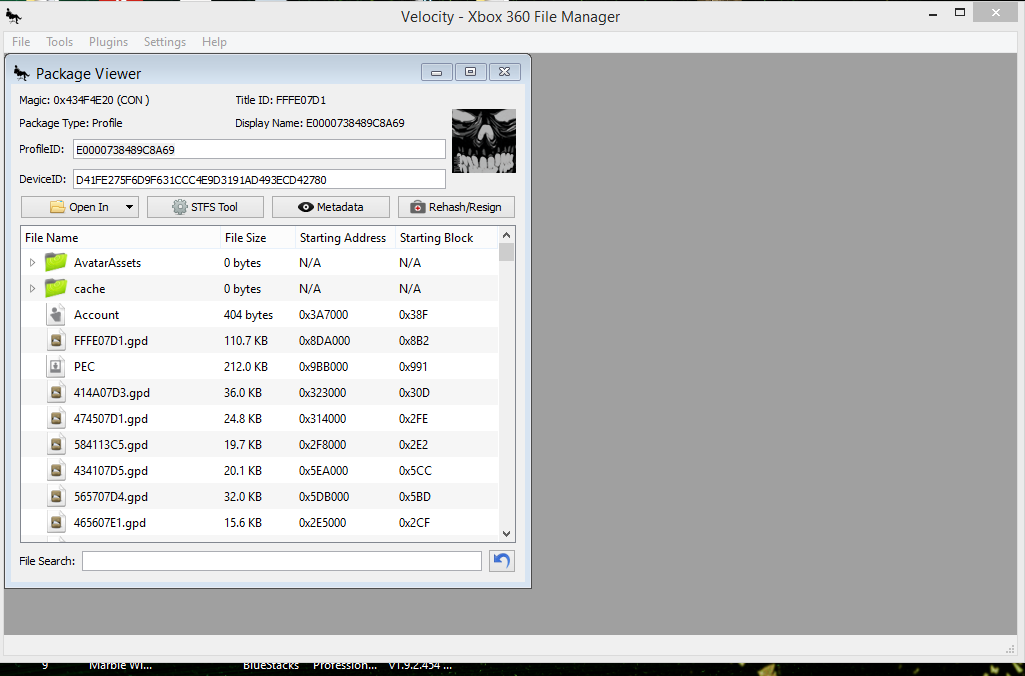Select the Account file name
Viewport: 1025px width, 676px height.
96,315
